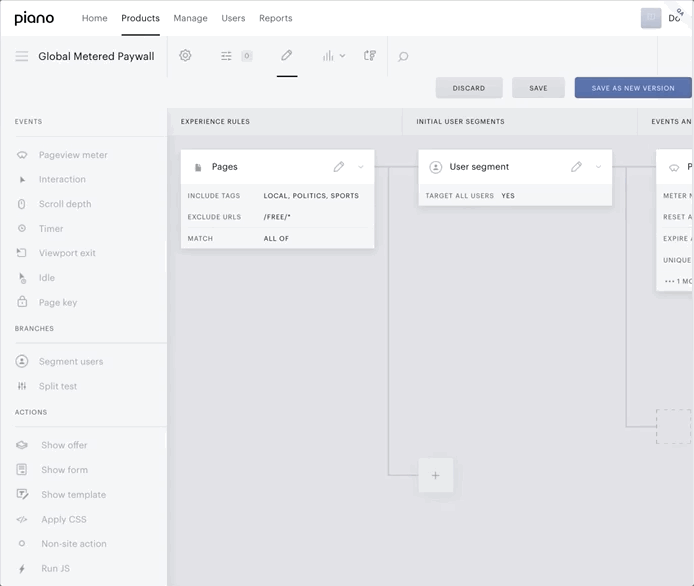Select Segment users branch icon
Screen dimensions: 694x586
(x=22, y=361)
